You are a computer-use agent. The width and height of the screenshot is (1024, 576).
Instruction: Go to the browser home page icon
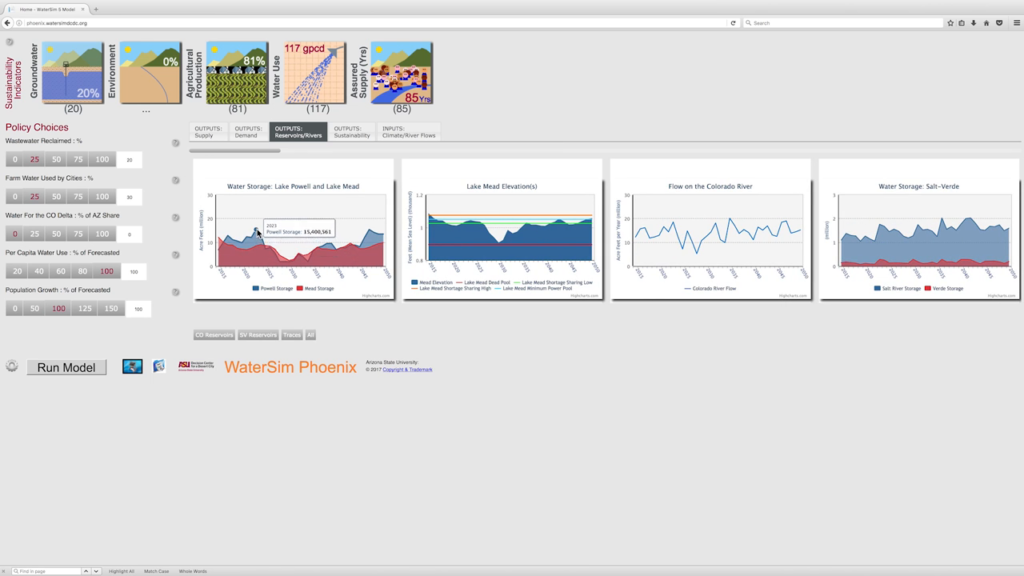[986, 23]
